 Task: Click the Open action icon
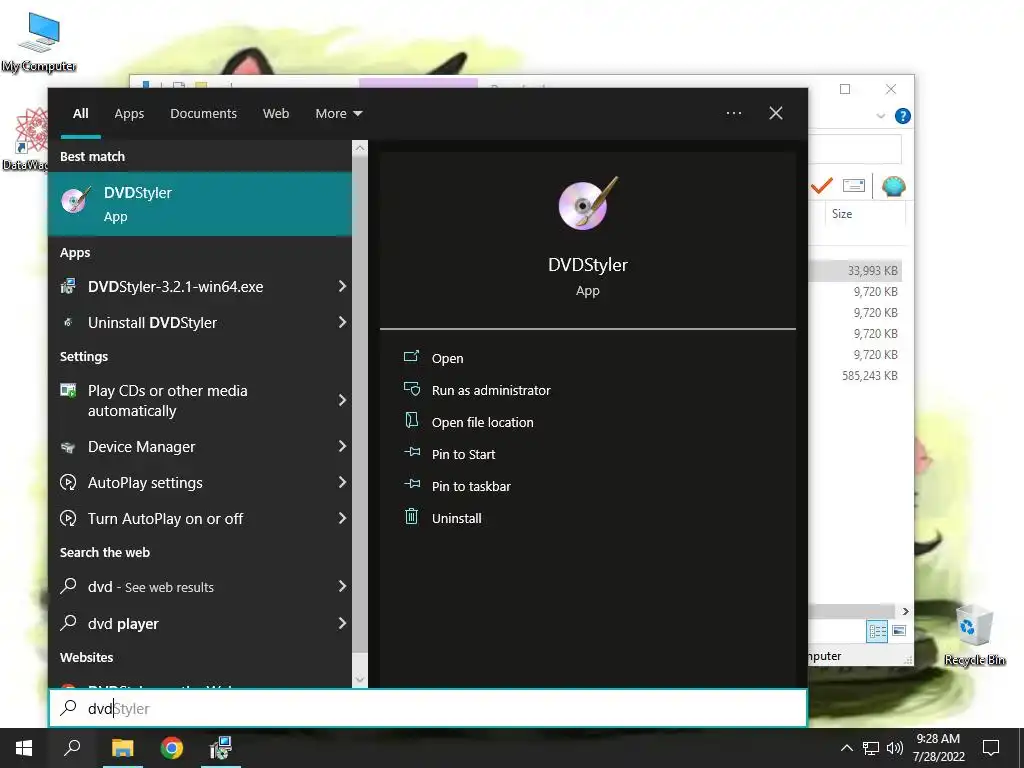(x=411, y=357)
